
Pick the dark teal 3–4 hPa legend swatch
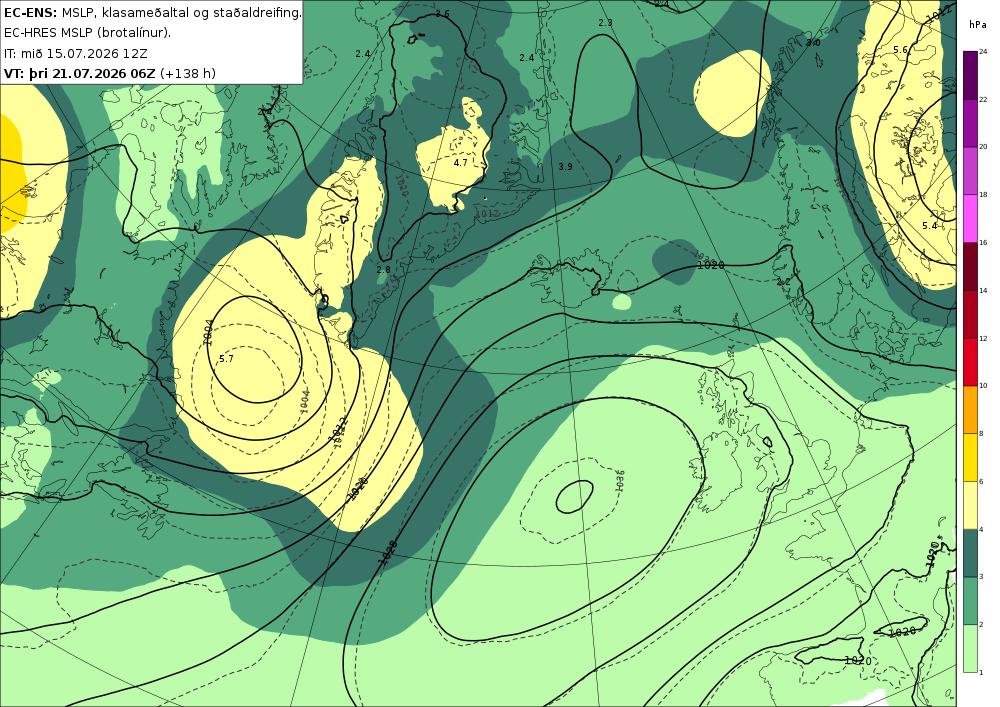point(970,553)
